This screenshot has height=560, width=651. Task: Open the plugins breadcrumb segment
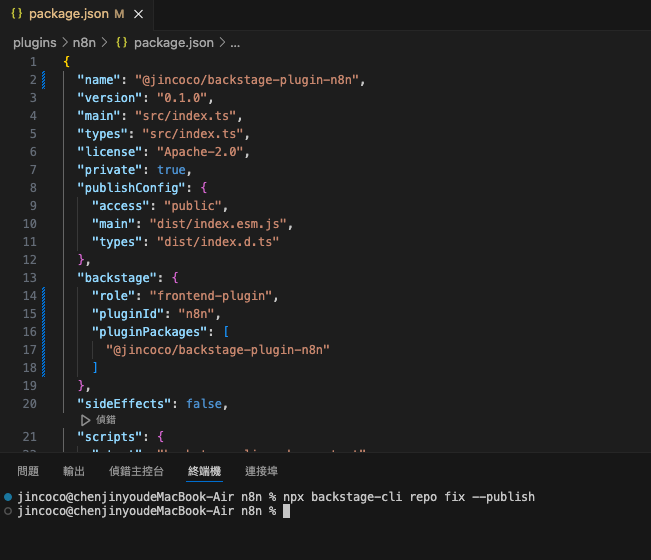34,43
